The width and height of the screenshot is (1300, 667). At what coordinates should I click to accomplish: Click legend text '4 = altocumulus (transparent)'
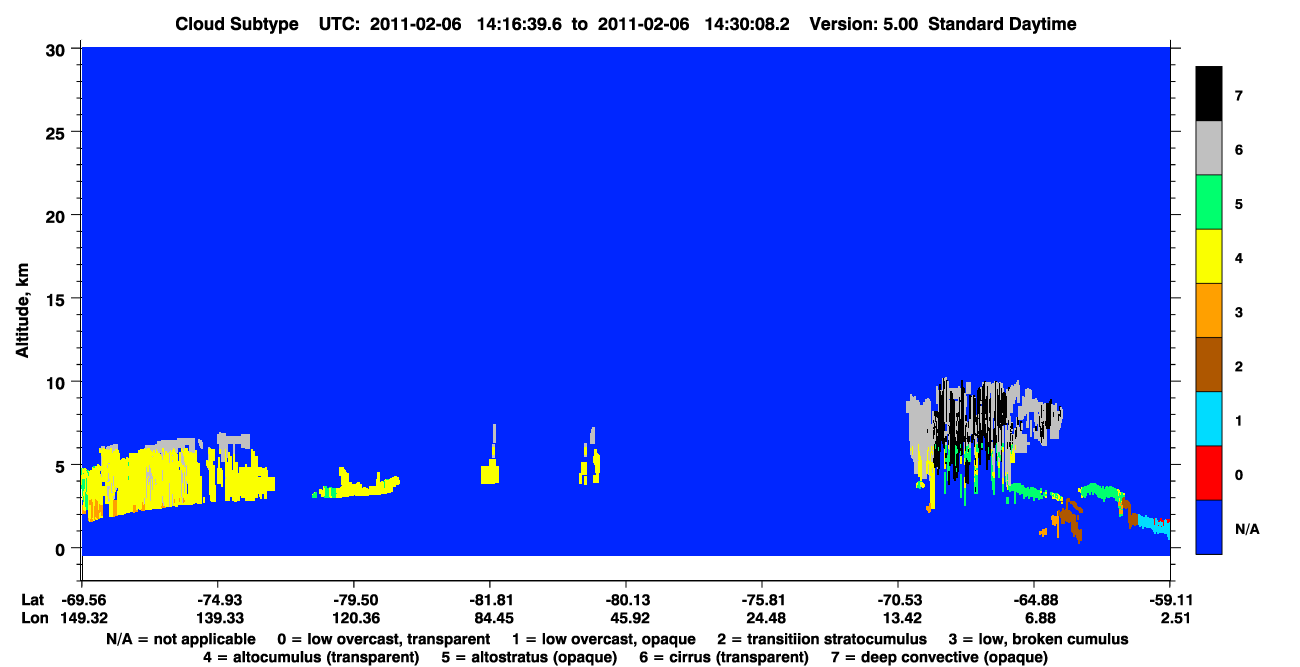[x=311, y=657]
